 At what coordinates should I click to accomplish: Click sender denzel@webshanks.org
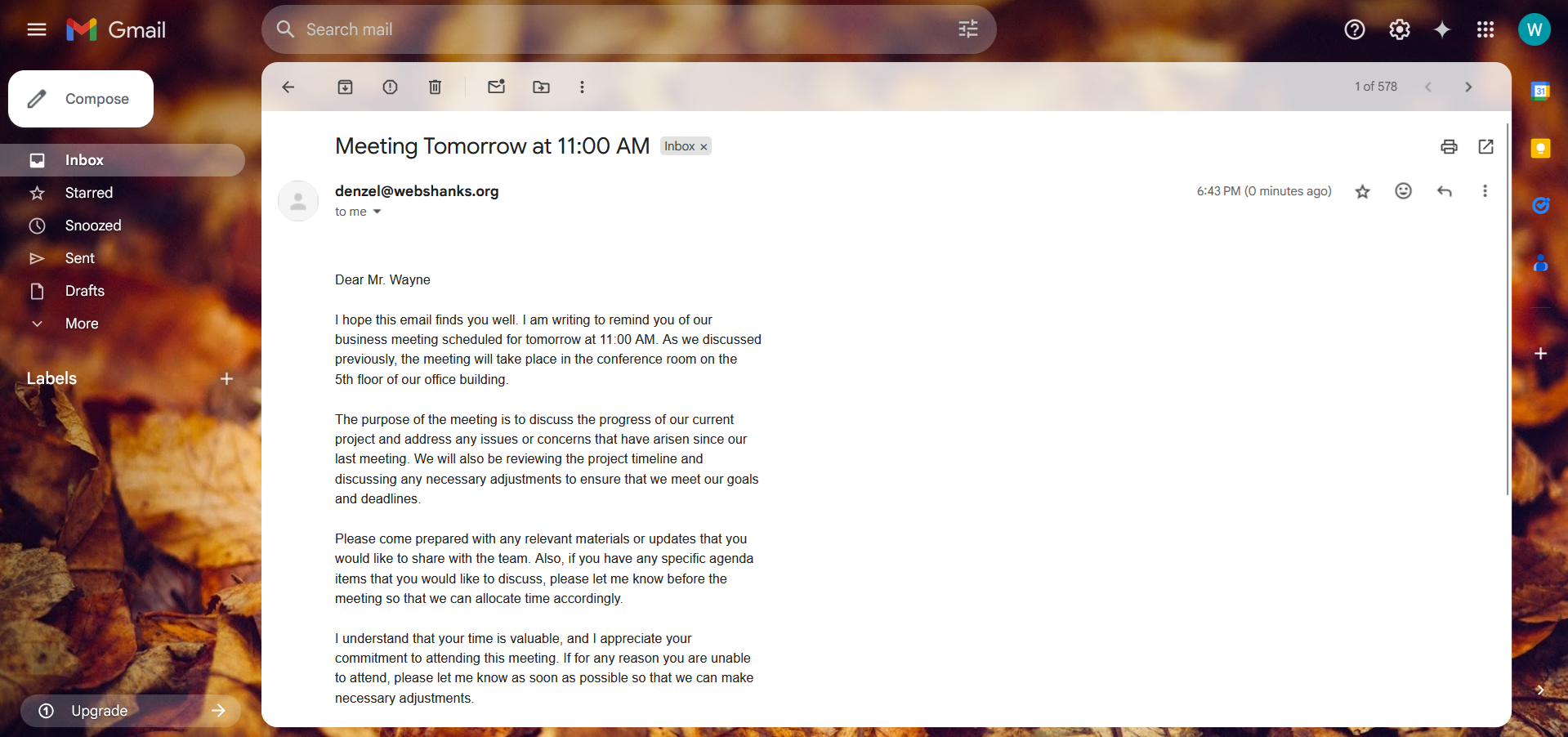(417, 191)
